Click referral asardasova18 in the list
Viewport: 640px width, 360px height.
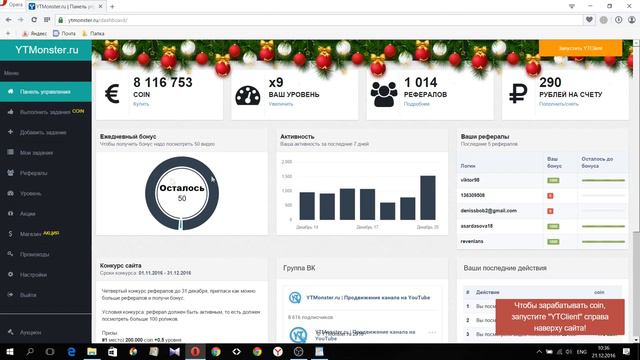[476, 226]
